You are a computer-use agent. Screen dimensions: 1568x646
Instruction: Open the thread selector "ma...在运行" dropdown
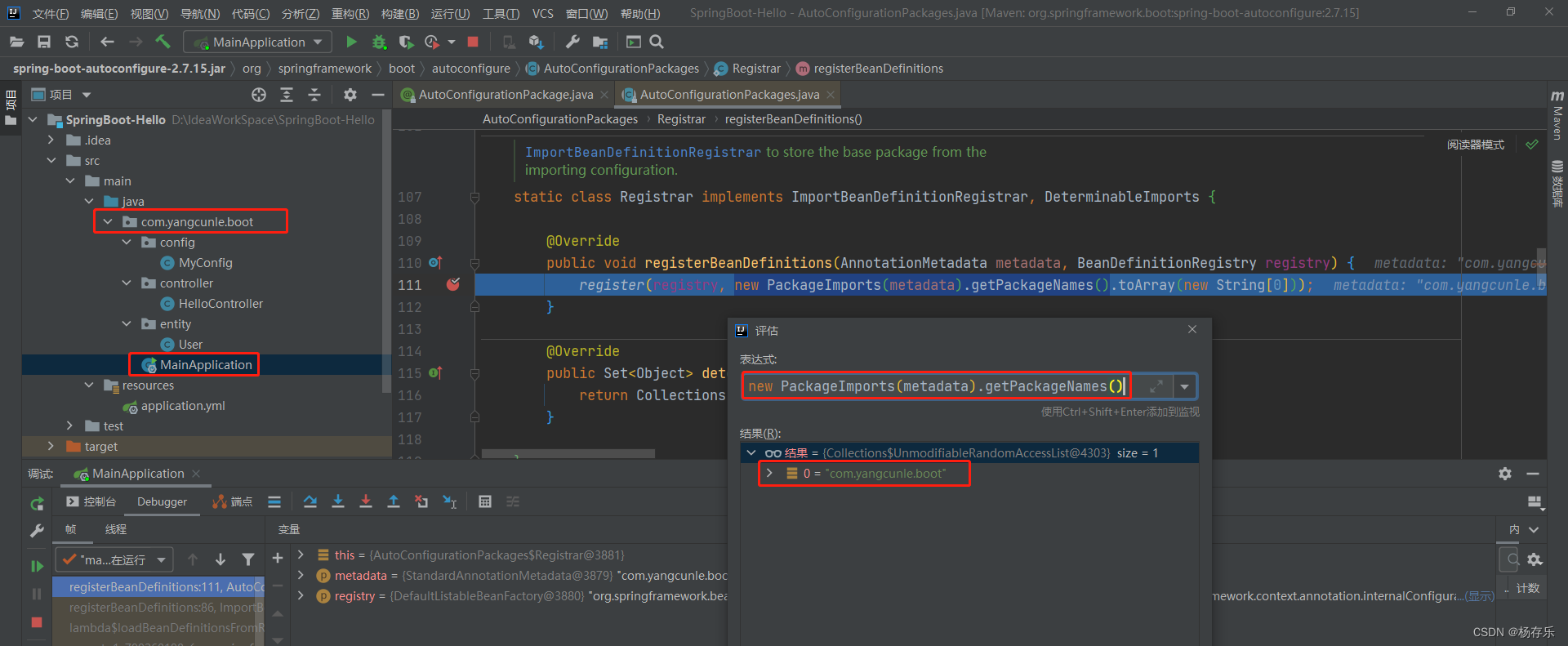(x=114, y=559)
